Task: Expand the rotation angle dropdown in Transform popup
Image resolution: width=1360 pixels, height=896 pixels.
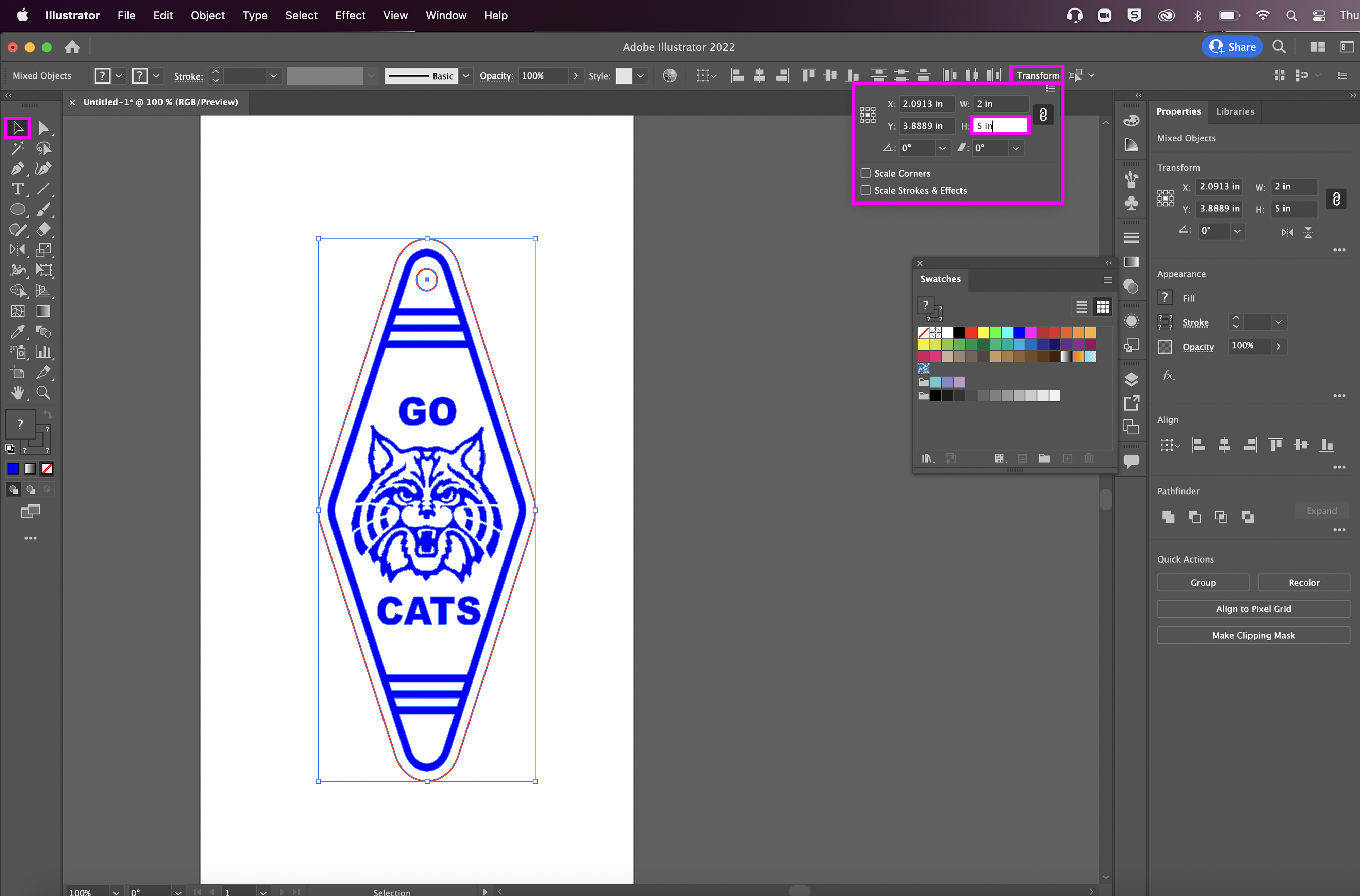Action: pyautogui.click(x=942, y=148)
